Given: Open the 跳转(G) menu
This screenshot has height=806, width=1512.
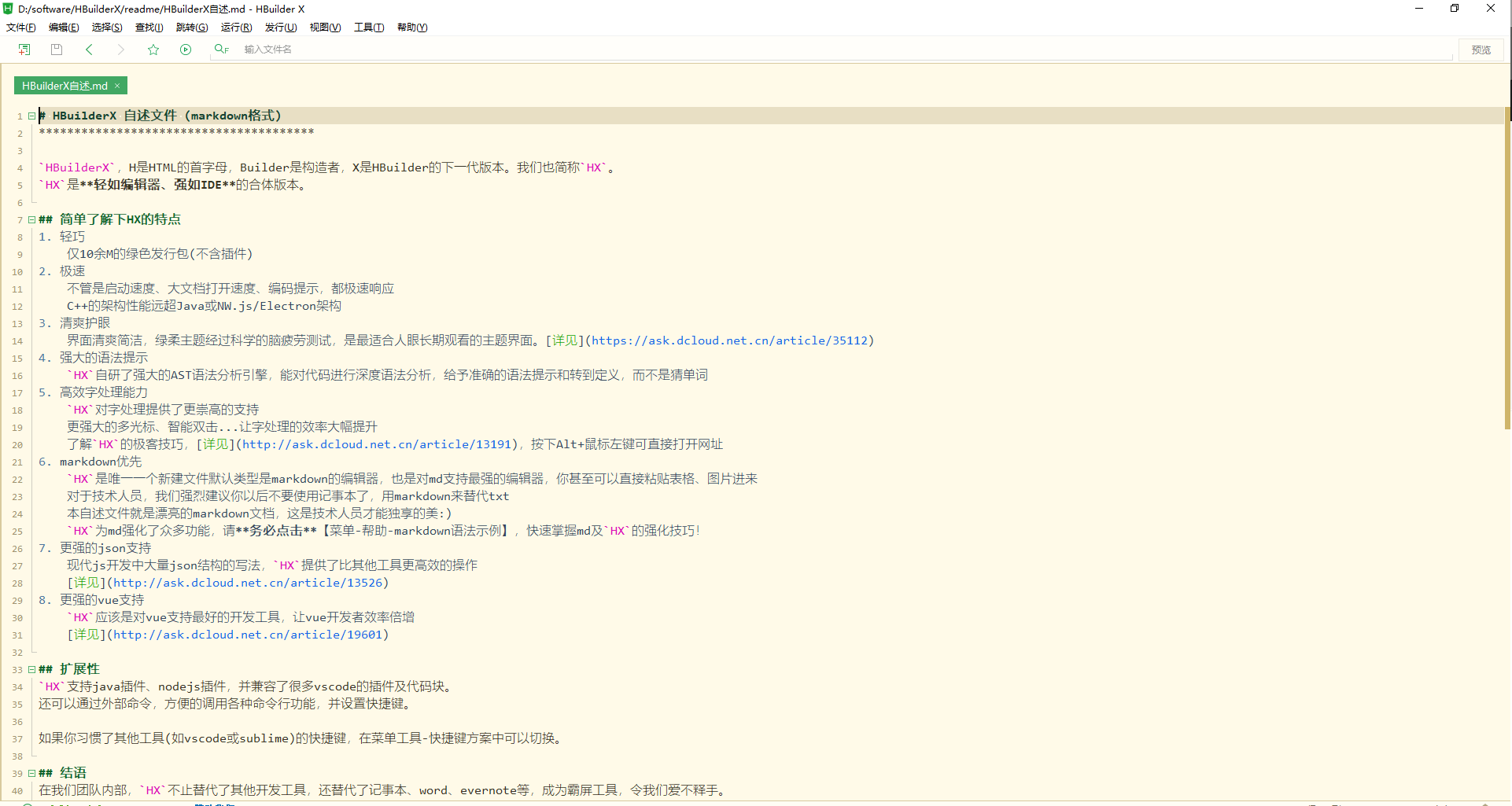Looking at the screenshot, I should (x=192, y=28).
